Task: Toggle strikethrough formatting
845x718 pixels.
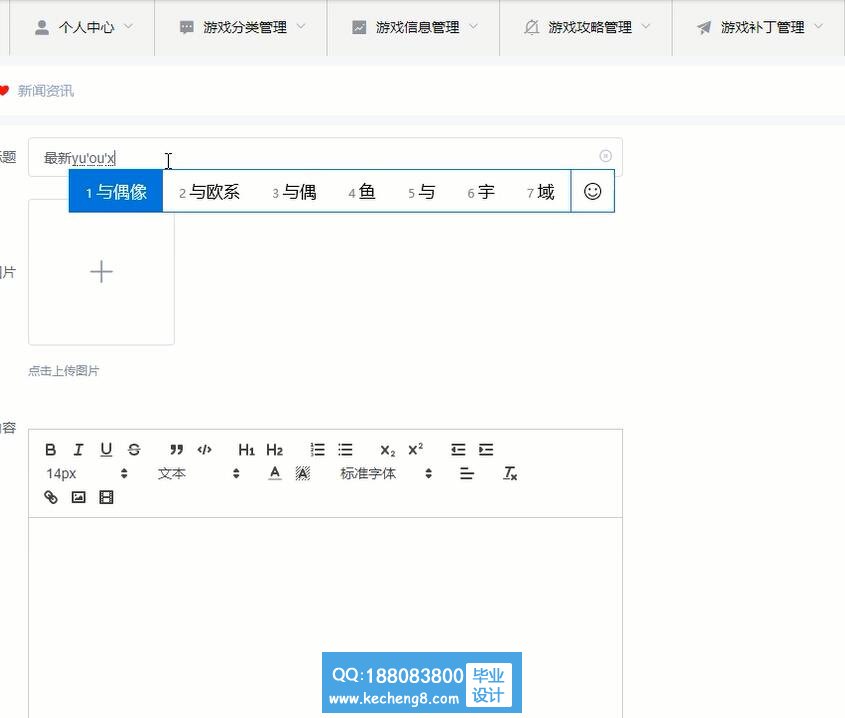Action: 134,450
